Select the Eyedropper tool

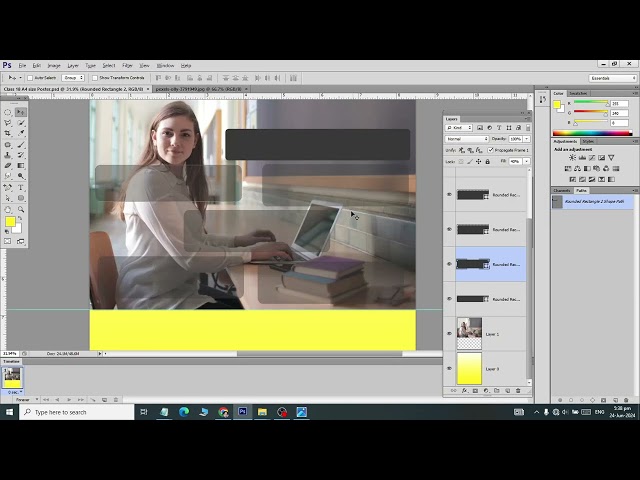click(x=21, y=133)
